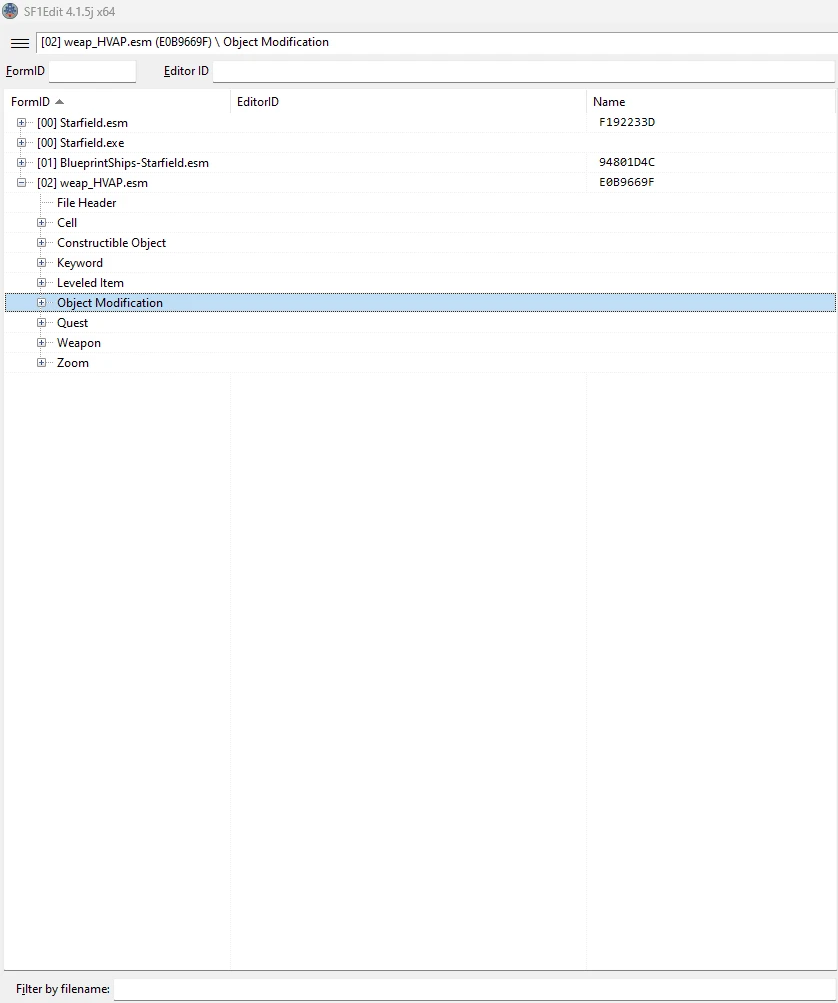Image resolution: width=838 pixels, height=1003 pixels.
Task: Click the 94801D4C checksum value
Action: coord(627,162)
